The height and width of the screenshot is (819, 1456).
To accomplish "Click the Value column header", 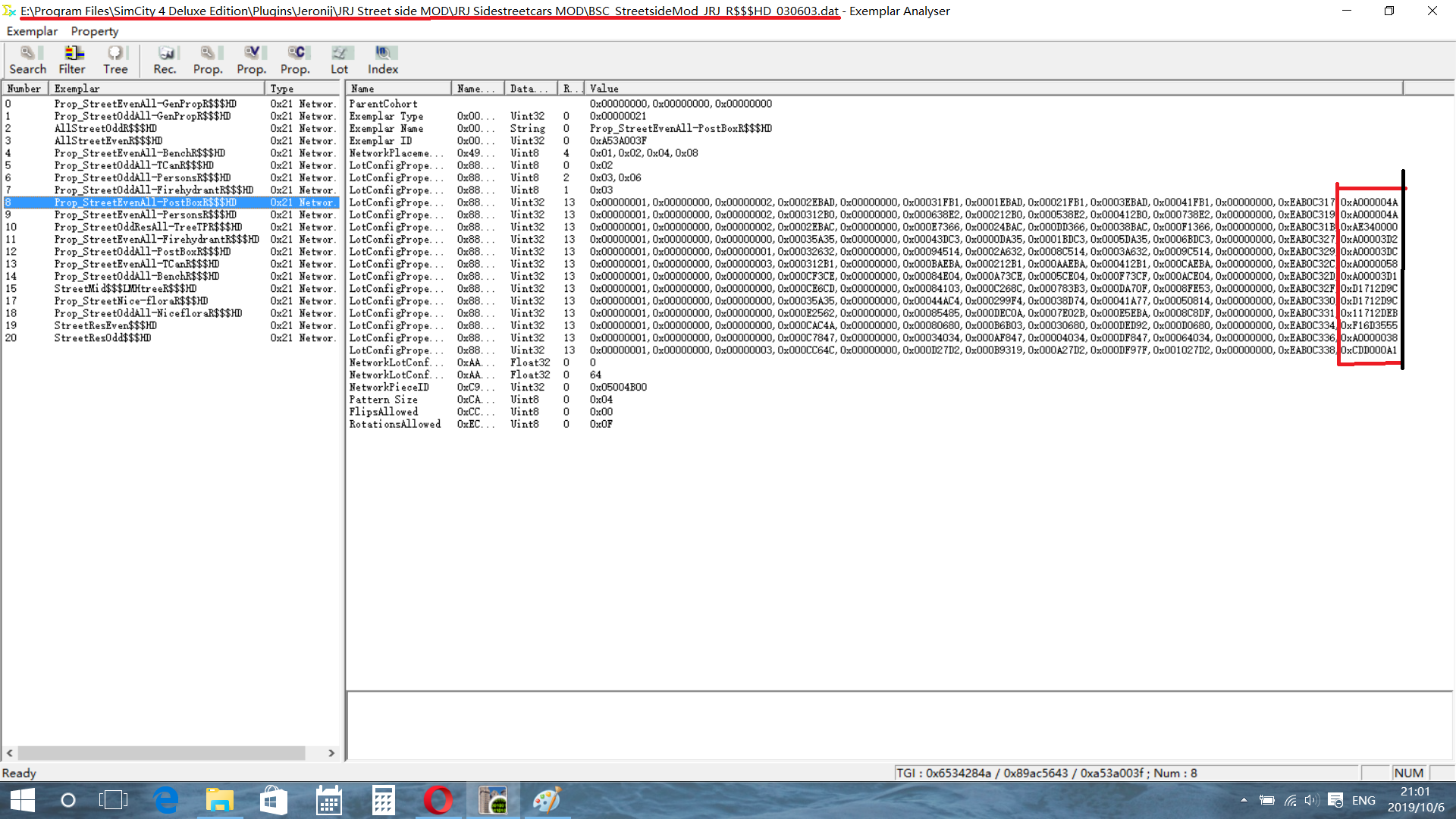I will point(993,89).
